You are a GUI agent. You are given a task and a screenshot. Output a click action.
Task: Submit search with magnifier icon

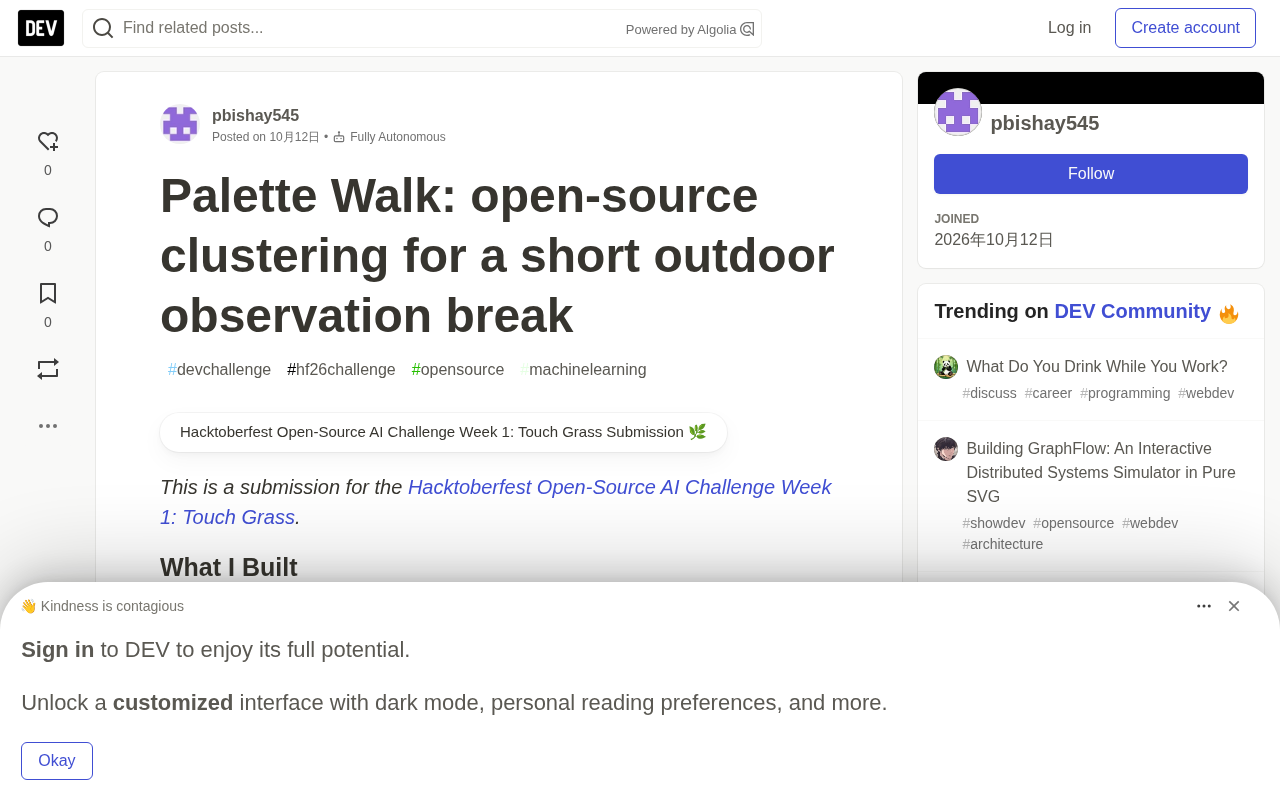pos(103,28)
